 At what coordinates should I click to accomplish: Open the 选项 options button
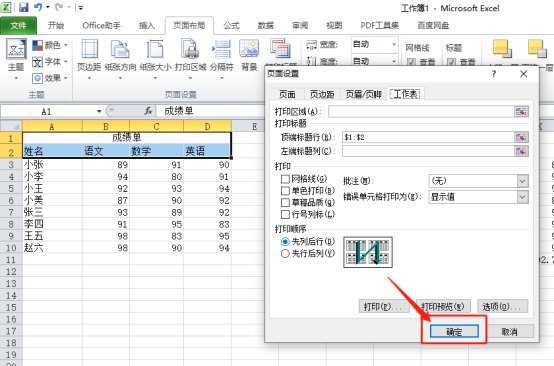(x=502, y=306)
